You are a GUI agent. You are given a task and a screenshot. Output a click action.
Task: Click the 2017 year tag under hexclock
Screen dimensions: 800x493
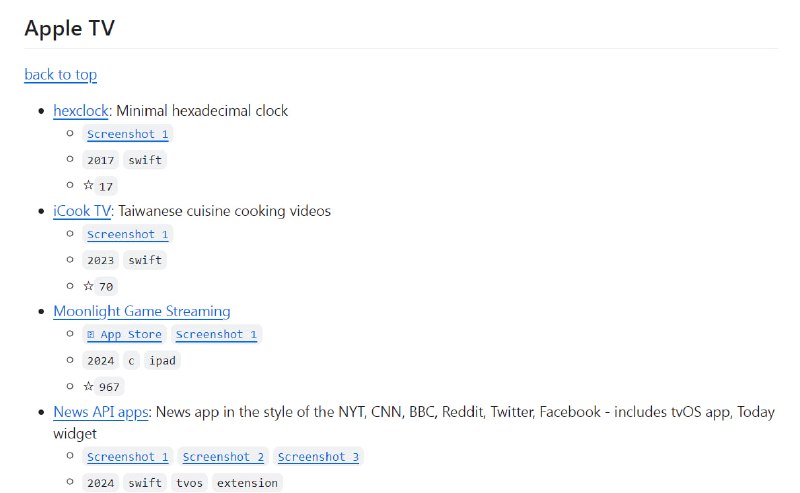coord(101,160)
